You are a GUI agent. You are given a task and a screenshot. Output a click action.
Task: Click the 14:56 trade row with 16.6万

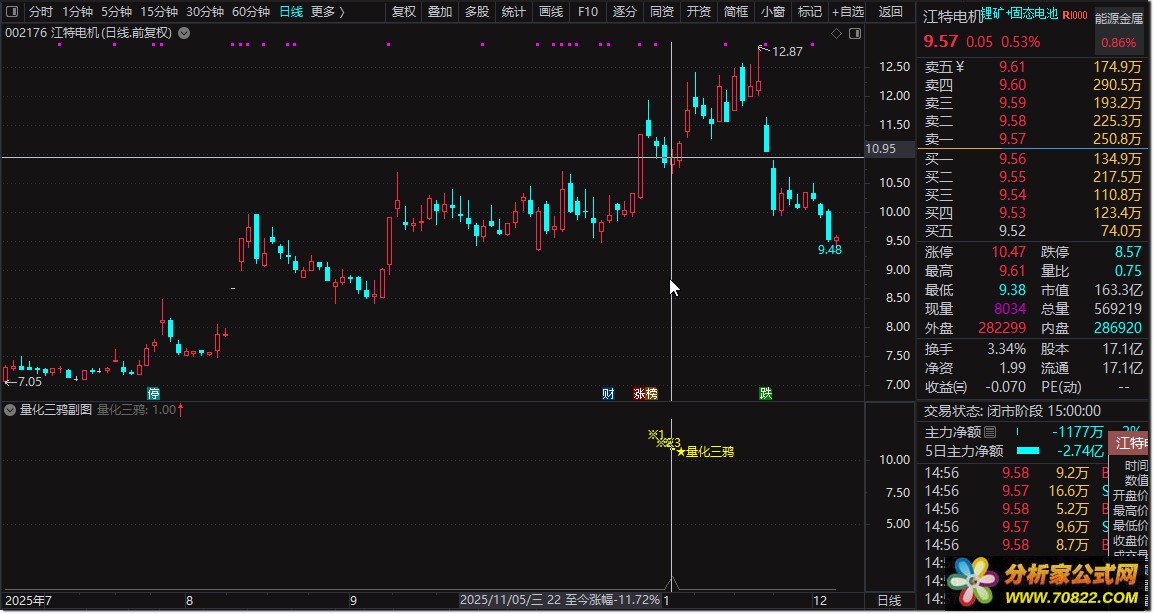pos(1017,491)
